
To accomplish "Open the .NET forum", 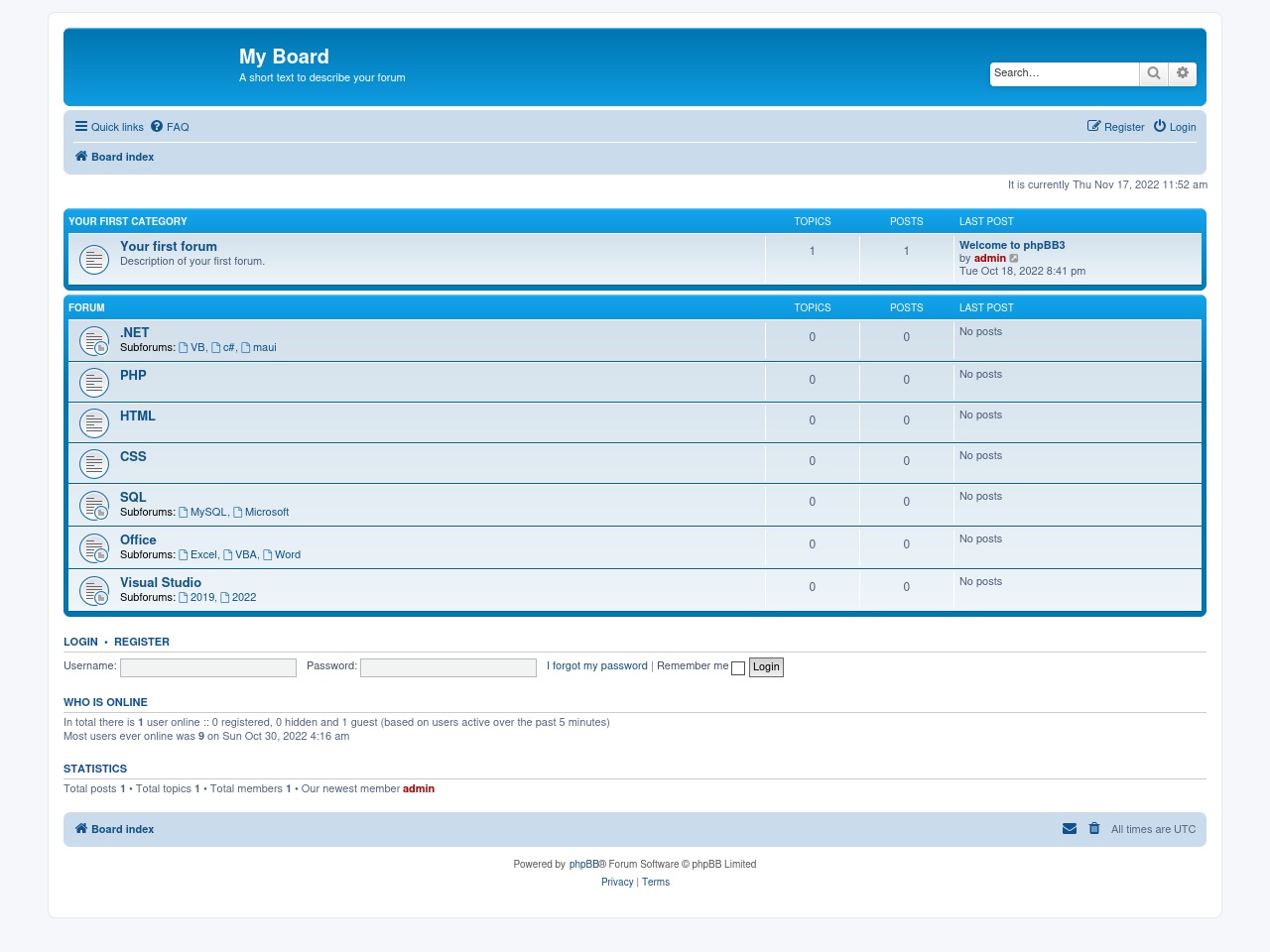I will tap(135, 332).
